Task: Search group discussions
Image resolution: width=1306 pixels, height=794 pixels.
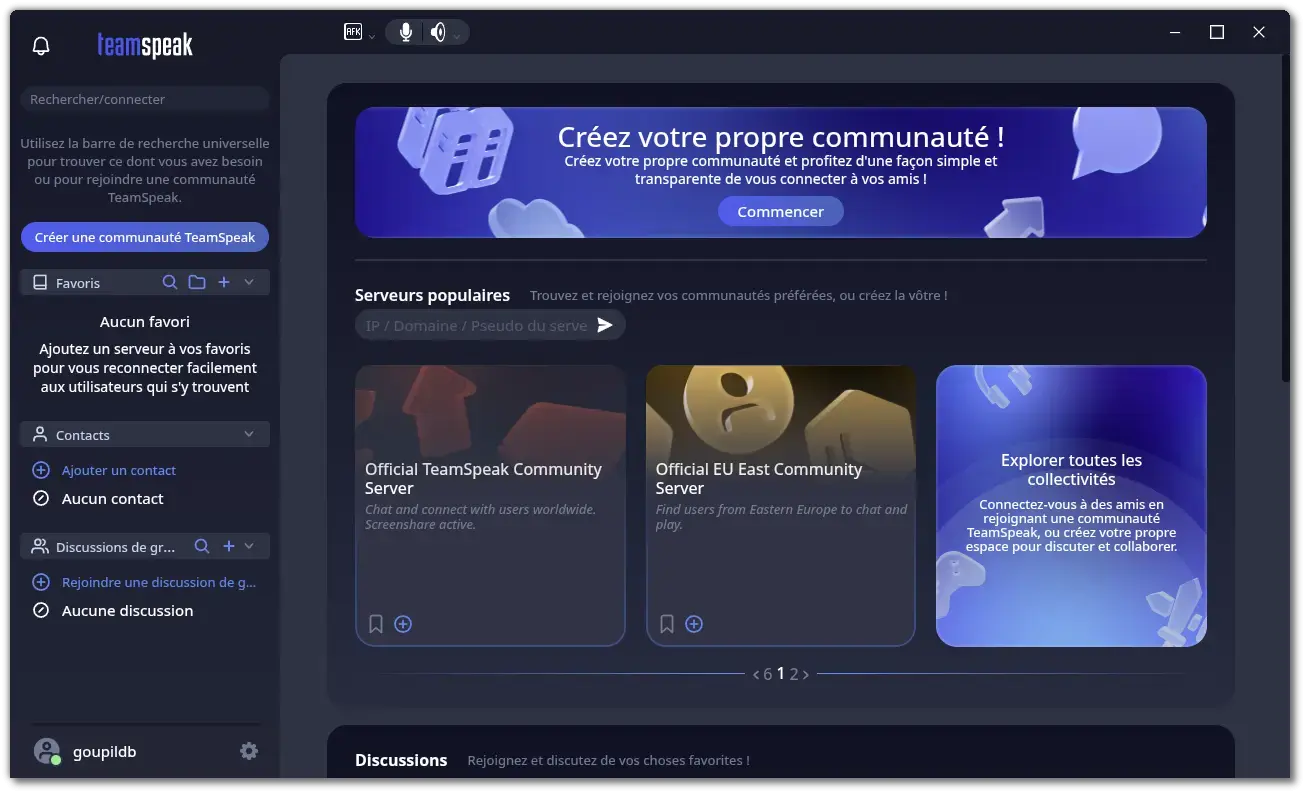Action: (x=202, y=546)
